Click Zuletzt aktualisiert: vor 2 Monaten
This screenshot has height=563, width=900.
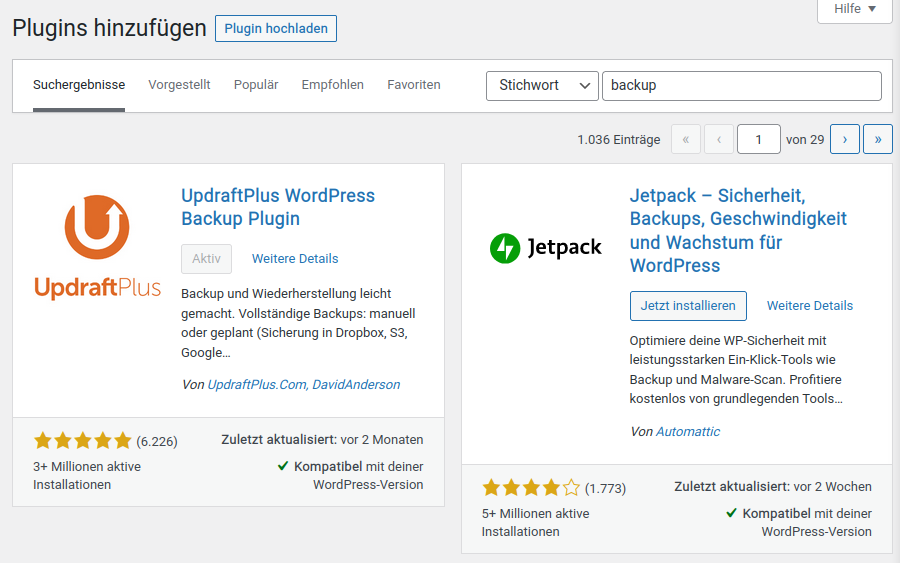point(322,440)
